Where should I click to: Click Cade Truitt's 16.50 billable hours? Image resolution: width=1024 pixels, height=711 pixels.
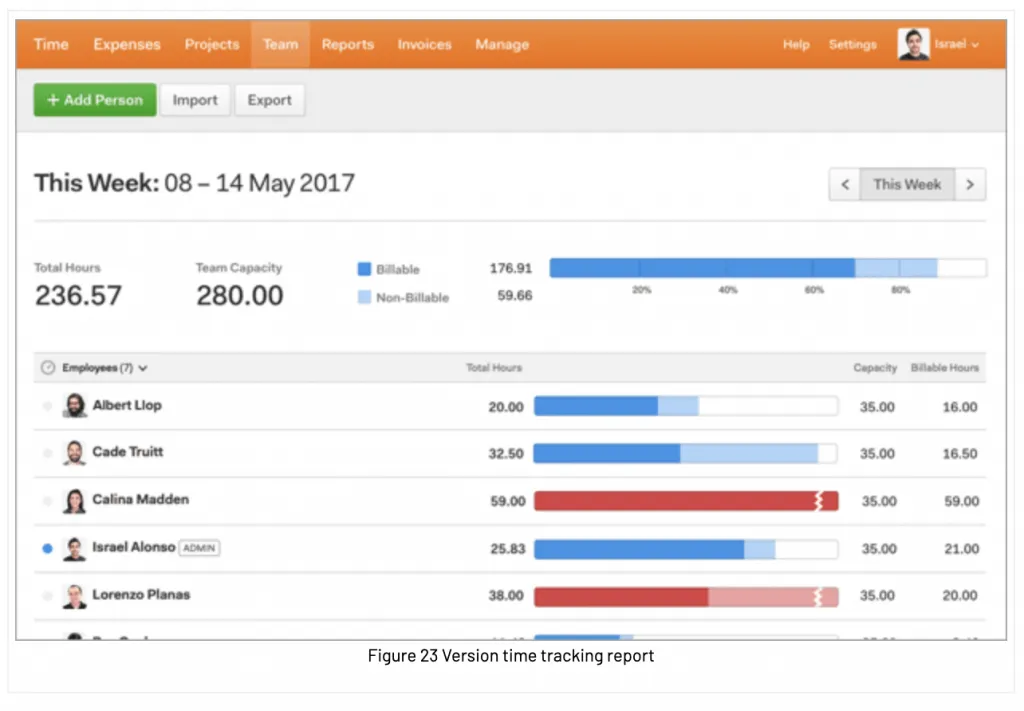(x=959, y=454)
